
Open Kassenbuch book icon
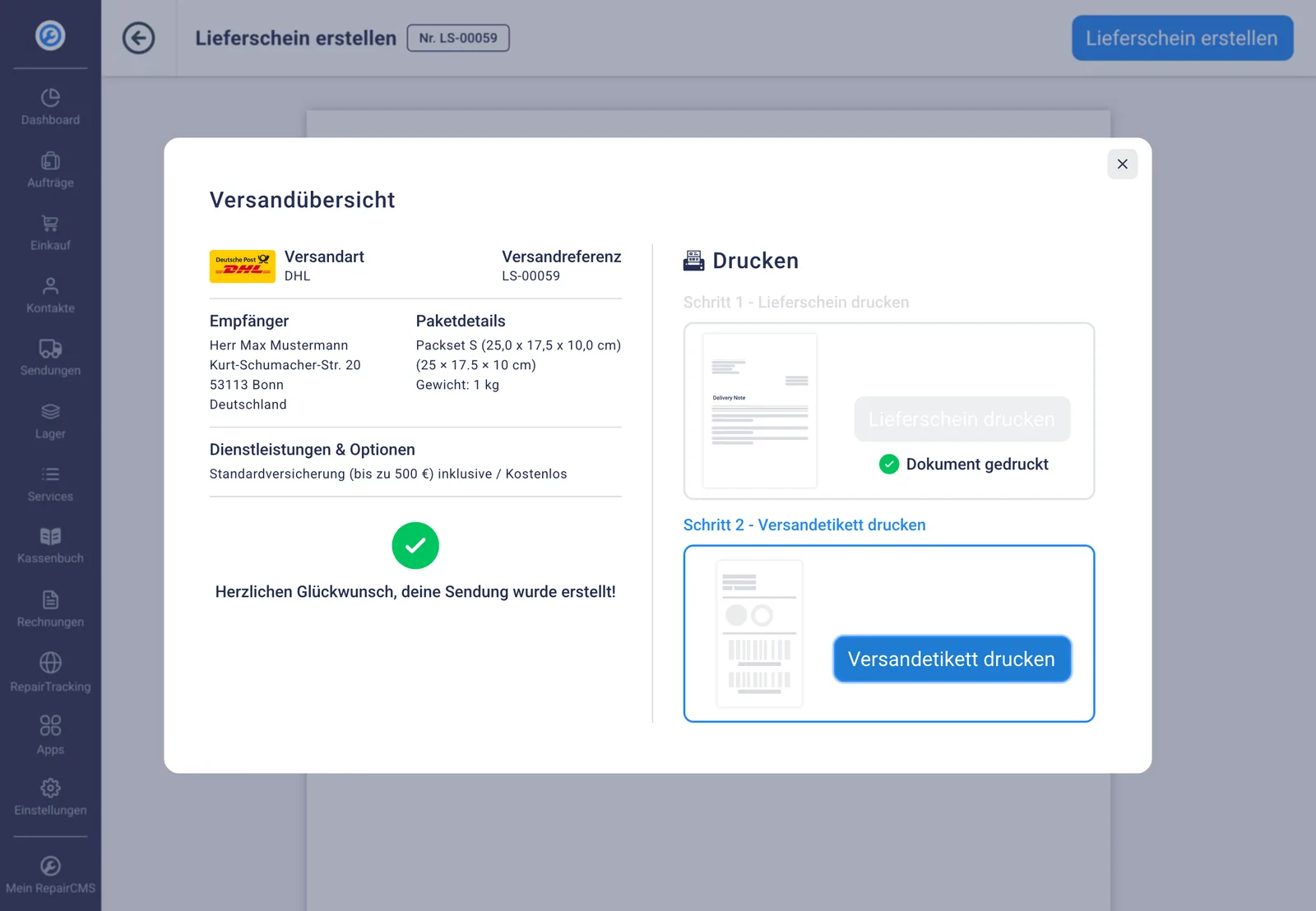pos(50,537)
